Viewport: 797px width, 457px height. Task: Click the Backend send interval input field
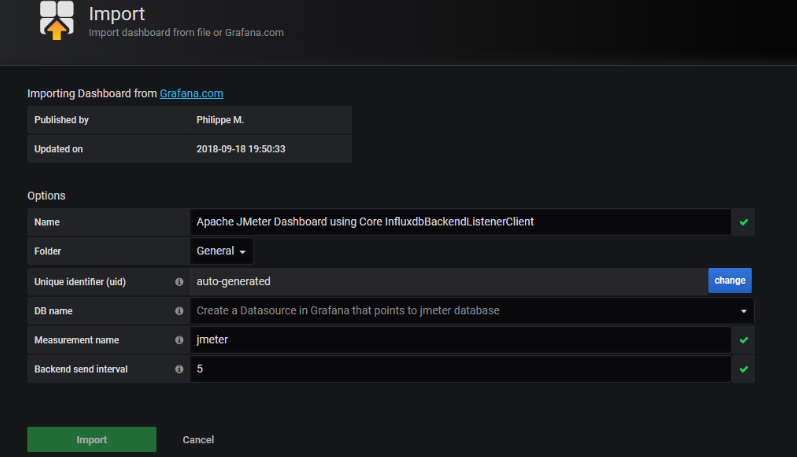461,369
